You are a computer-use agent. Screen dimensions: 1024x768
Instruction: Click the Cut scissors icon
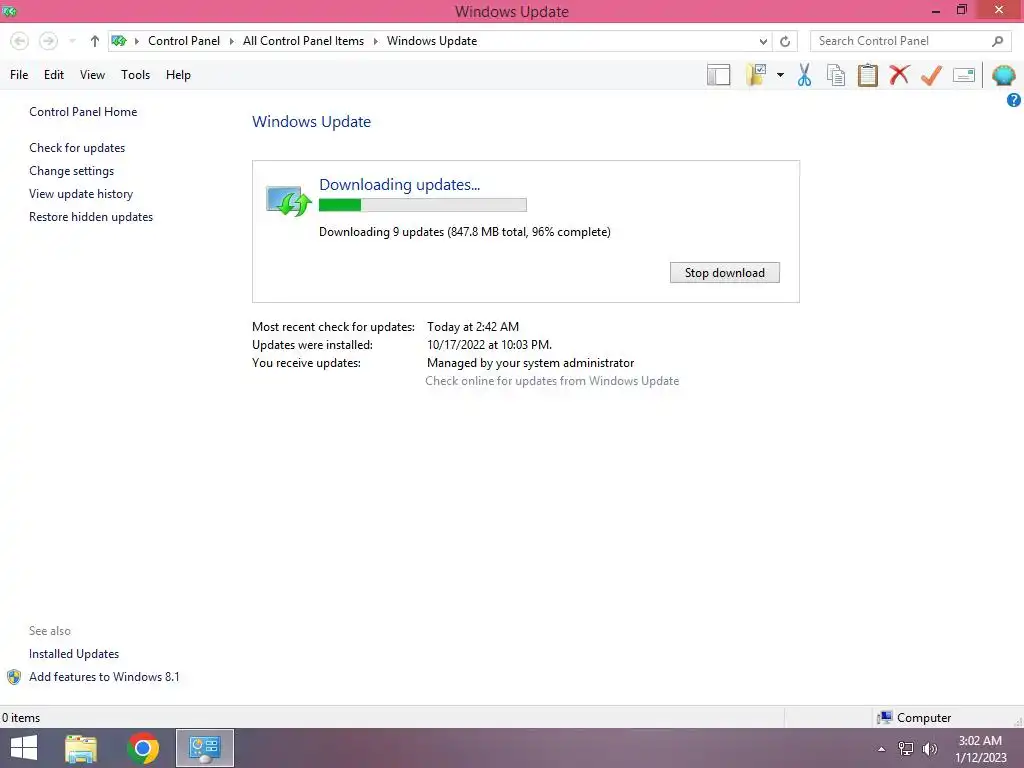pos(805,75)
